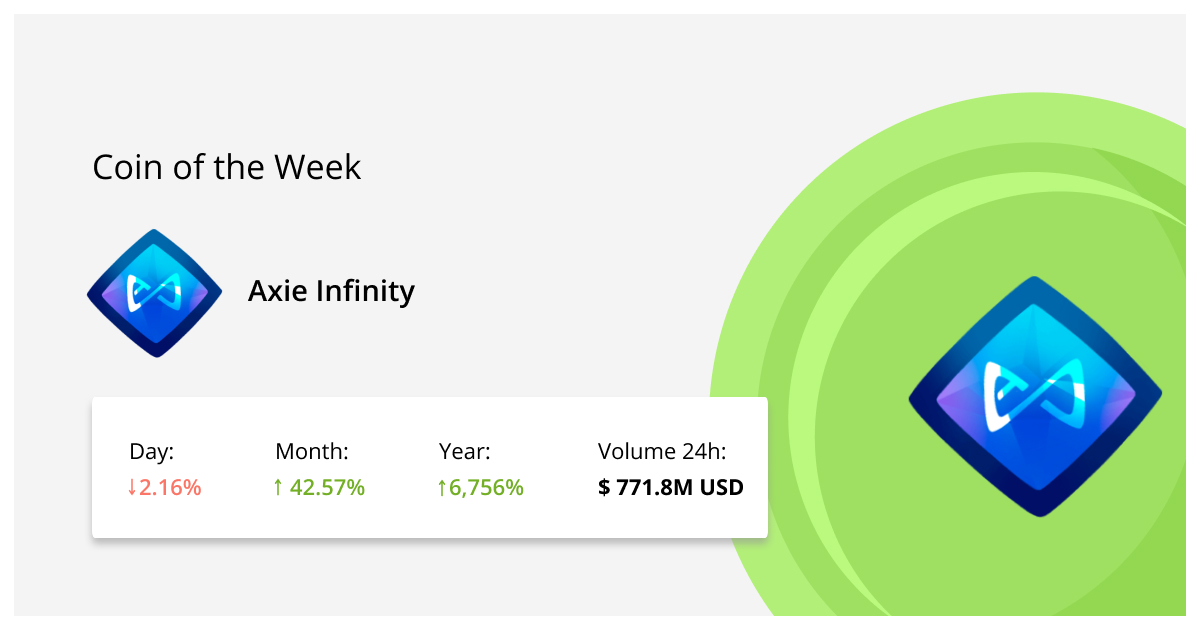
Task: Click the Volume 24h: label
Action: pyautogui.click(x=661, y=451)
